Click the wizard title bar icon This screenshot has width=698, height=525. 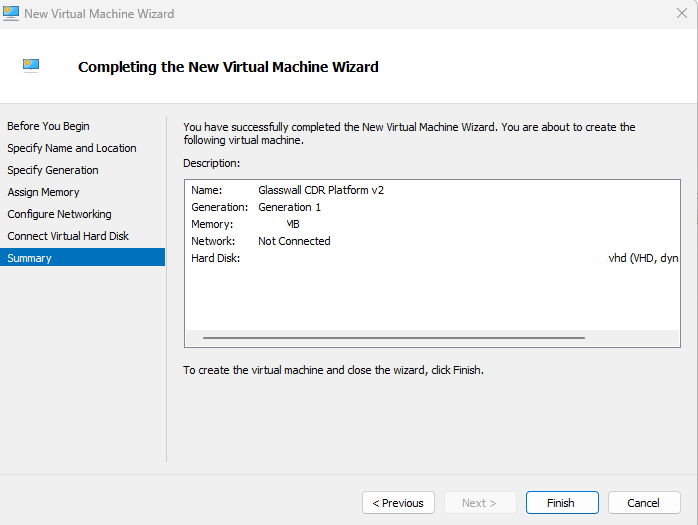click(x=11, y=13)
